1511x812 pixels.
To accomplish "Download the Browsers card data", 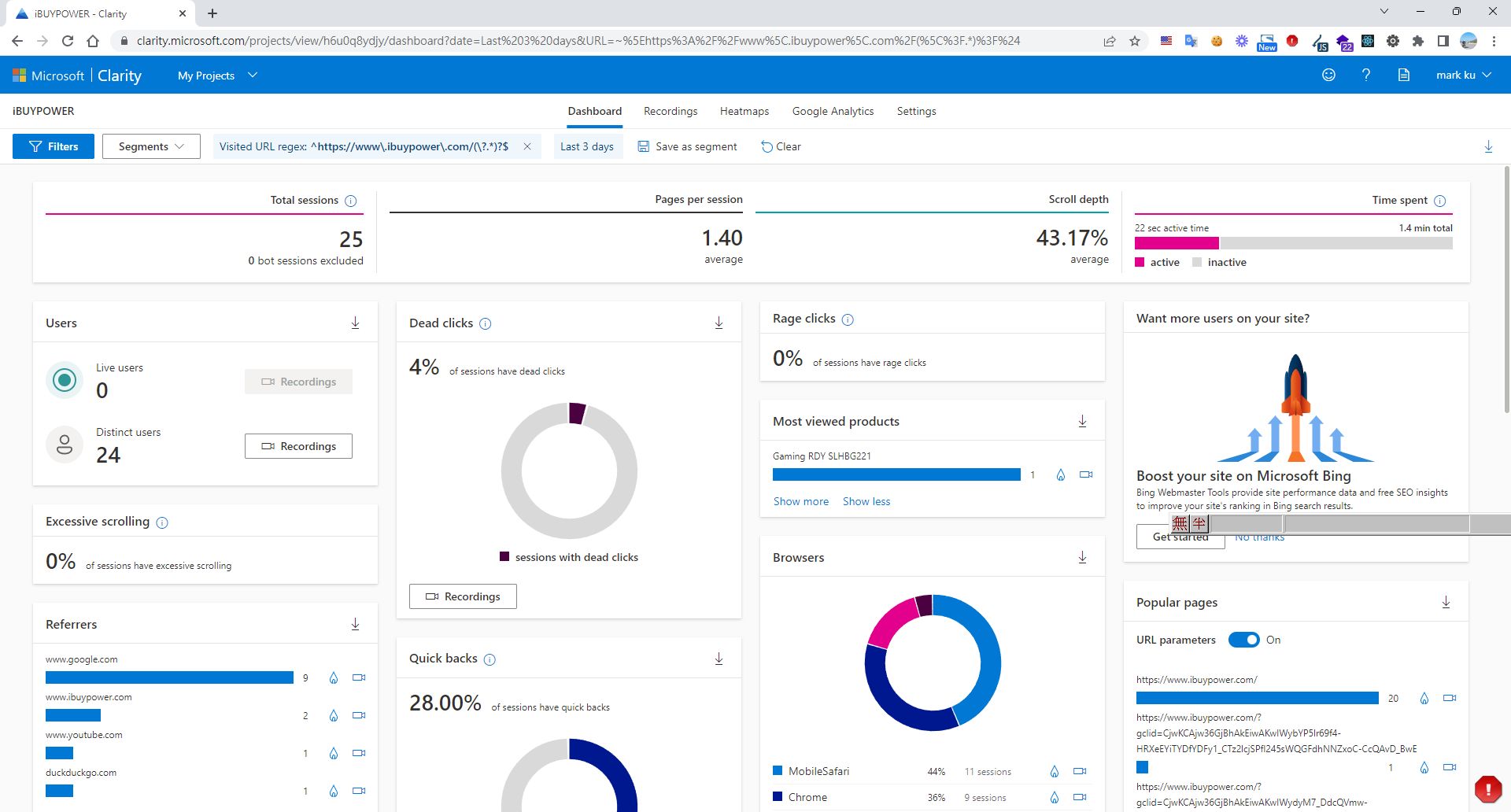I will pos(1082,557).
